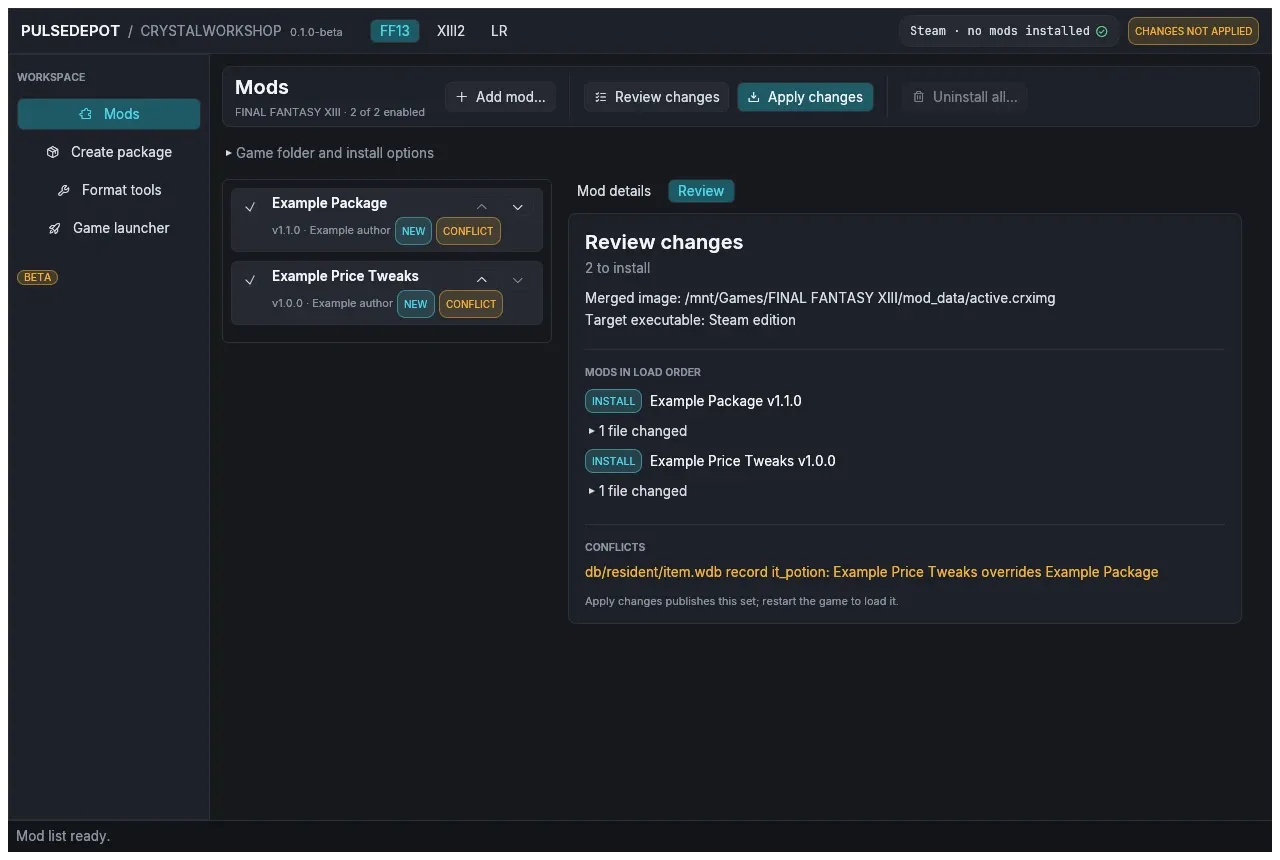
Task: Launch the game using the rocket icon
Action: pos(55,228)
